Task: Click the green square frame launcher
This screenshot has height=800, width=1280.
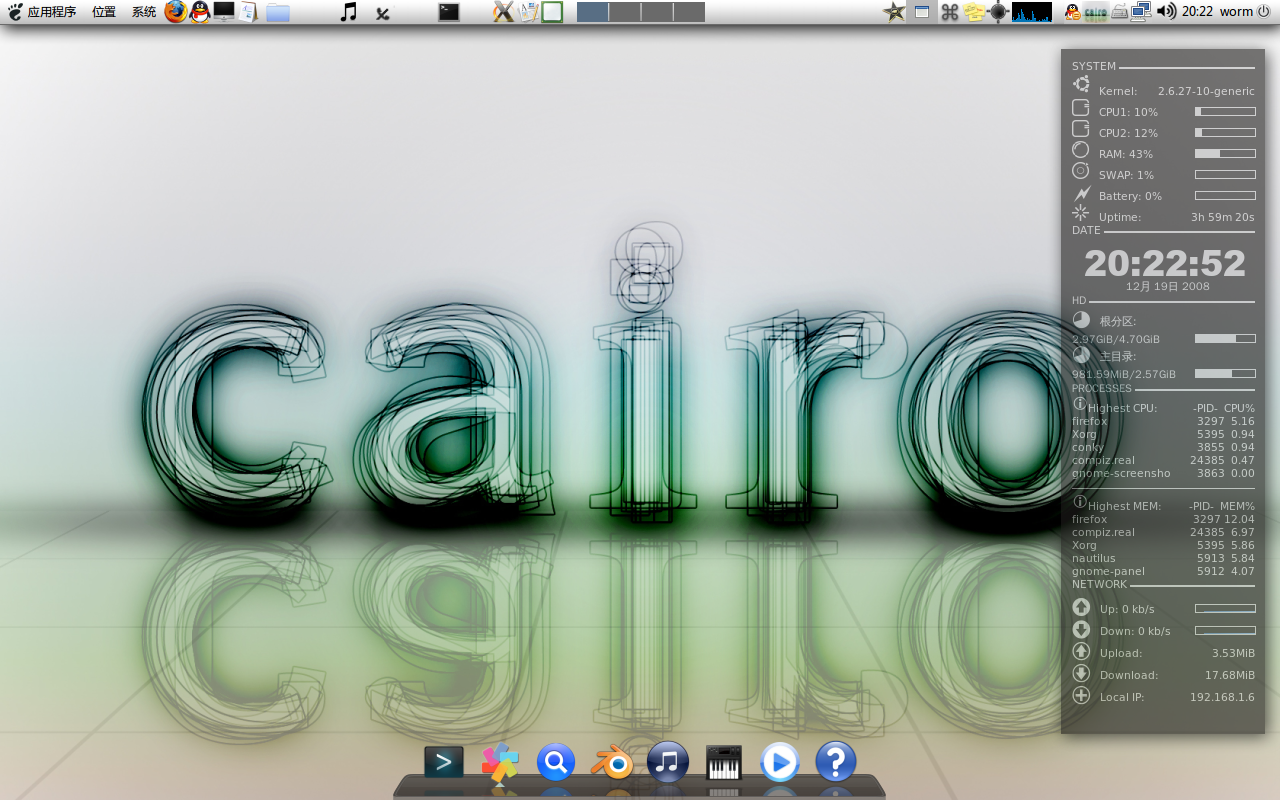Action: (552, 12)
